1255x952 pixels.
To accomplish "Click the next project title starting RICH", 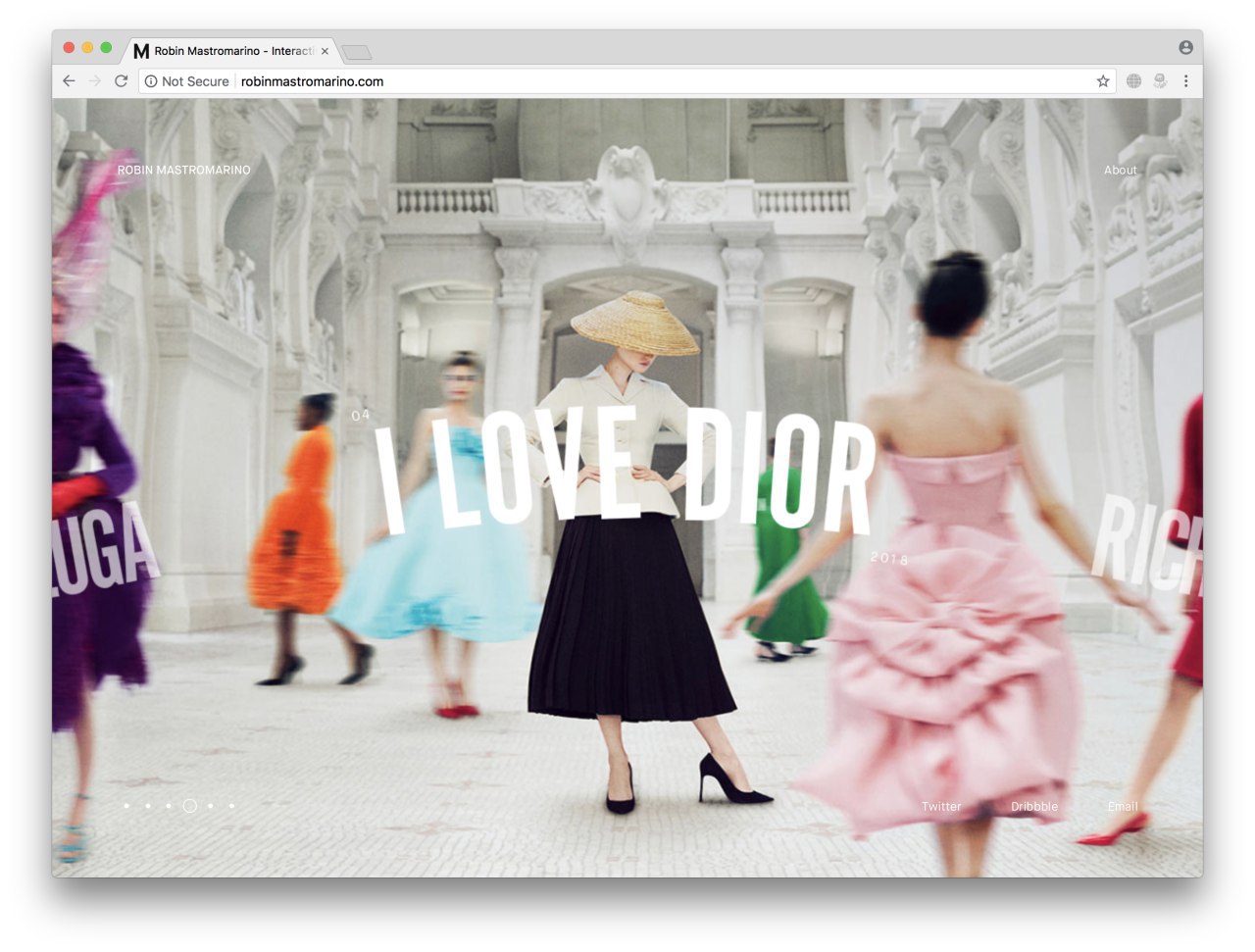I will (x=1148, y=544).
